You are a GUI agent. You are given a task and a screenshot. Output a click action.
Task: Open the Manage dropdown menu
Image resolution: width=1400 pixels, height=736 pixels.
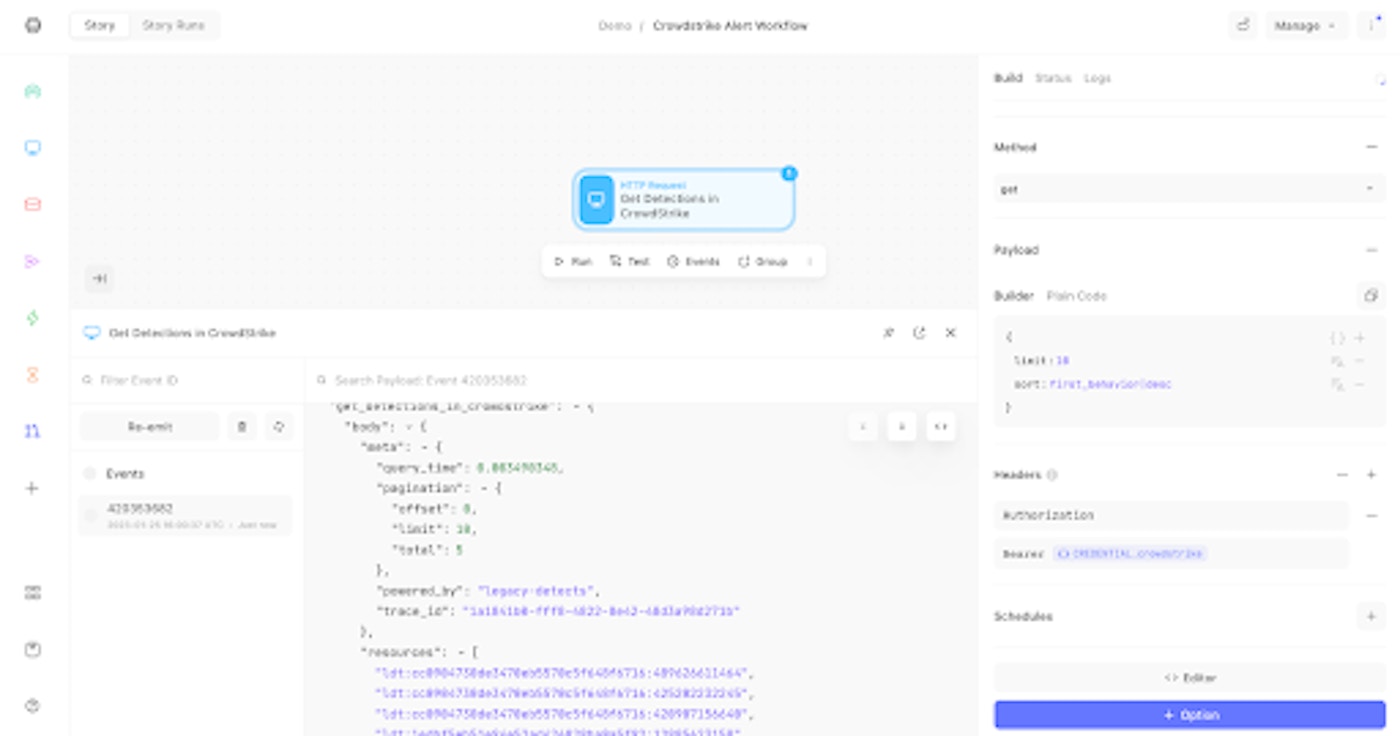1306,25
